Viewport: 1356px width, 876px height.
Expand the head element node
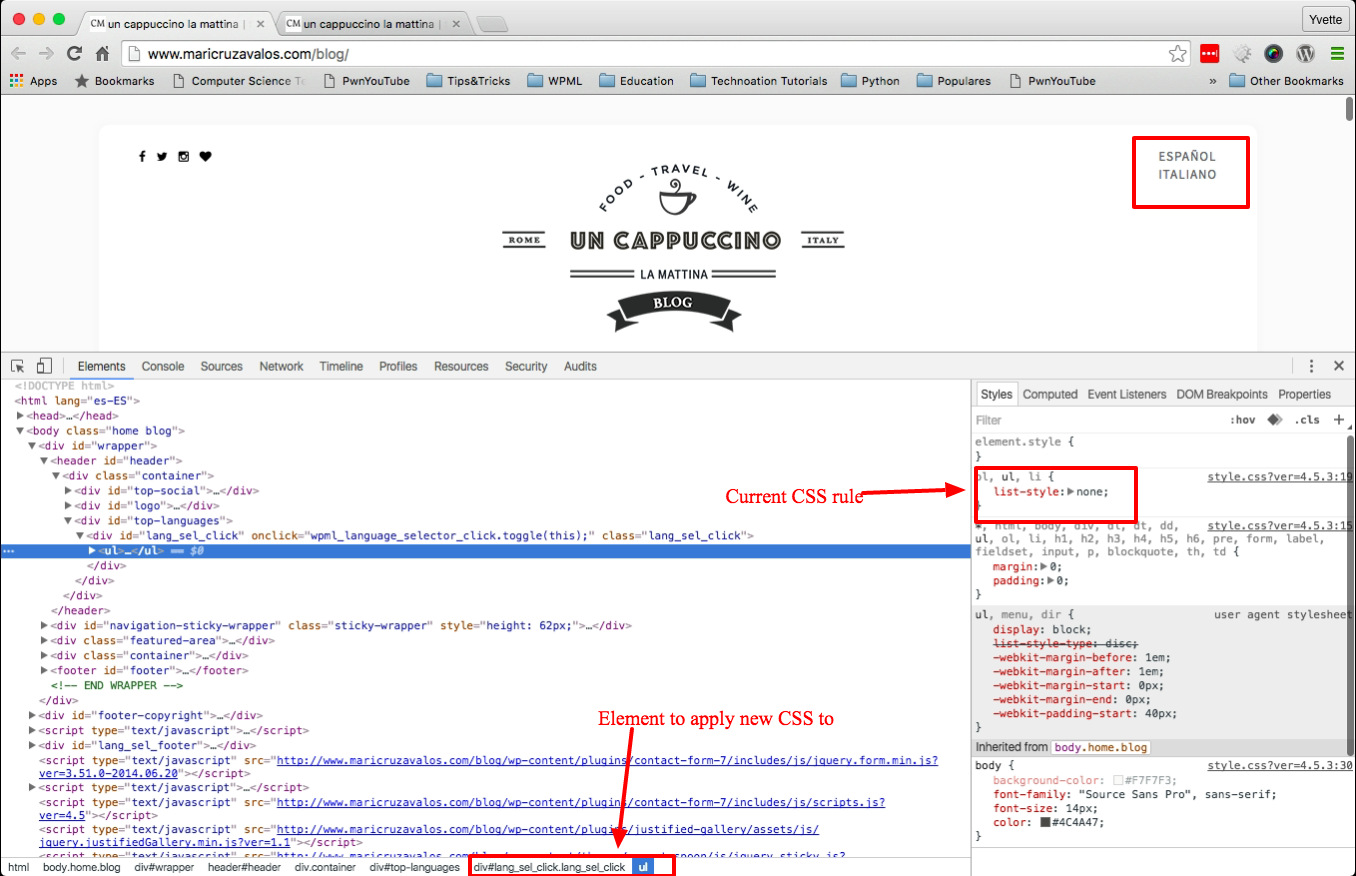coord(20,416)
